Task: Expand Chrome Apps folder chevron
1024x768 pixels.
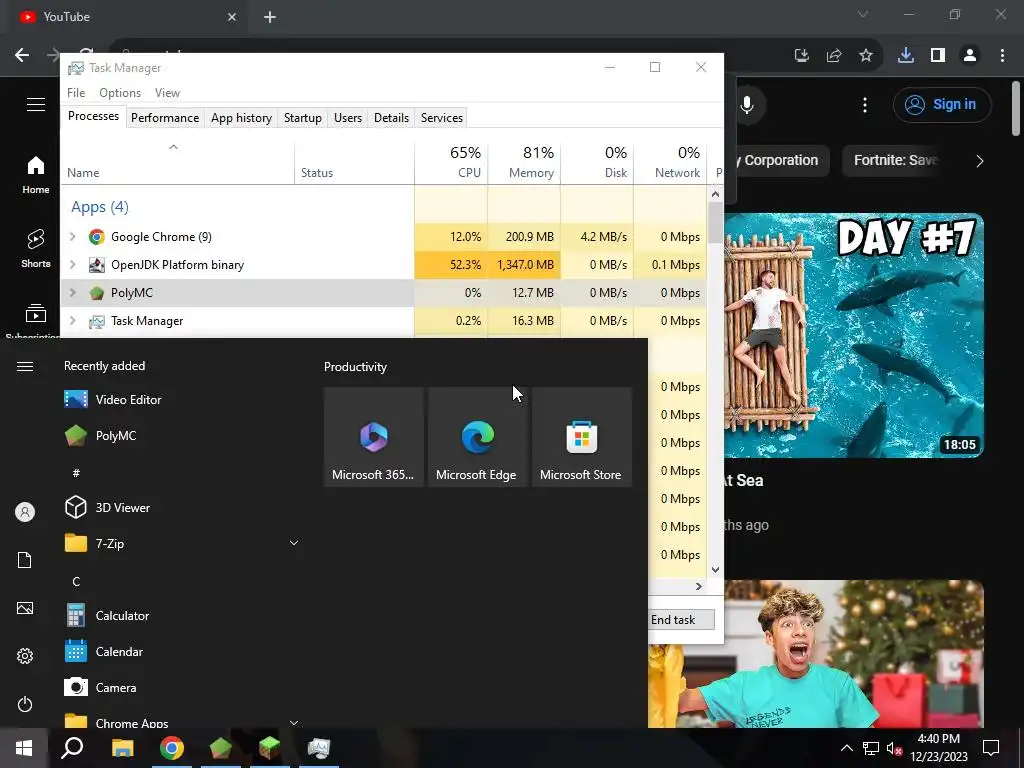Action: (294, 723)
